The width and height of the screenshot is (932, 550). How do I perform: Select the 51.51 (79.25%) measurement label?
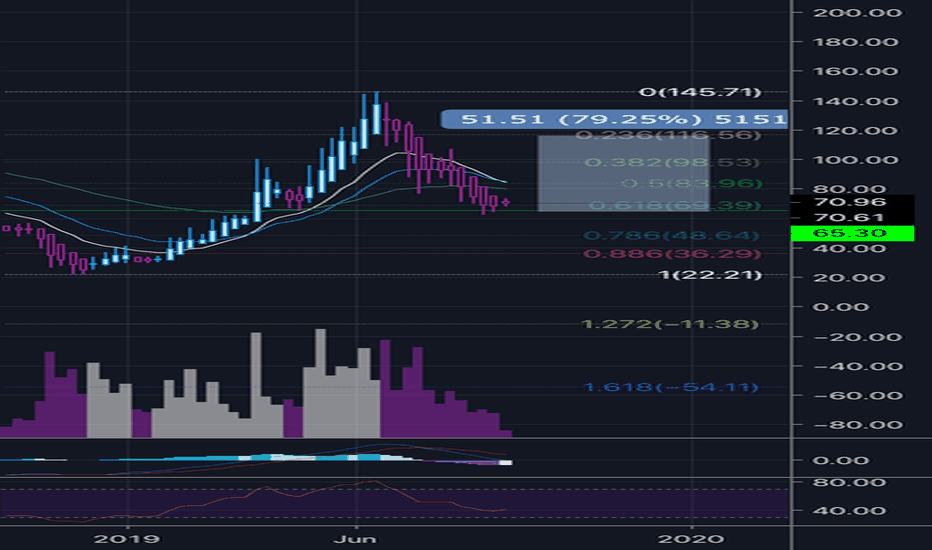614,119
